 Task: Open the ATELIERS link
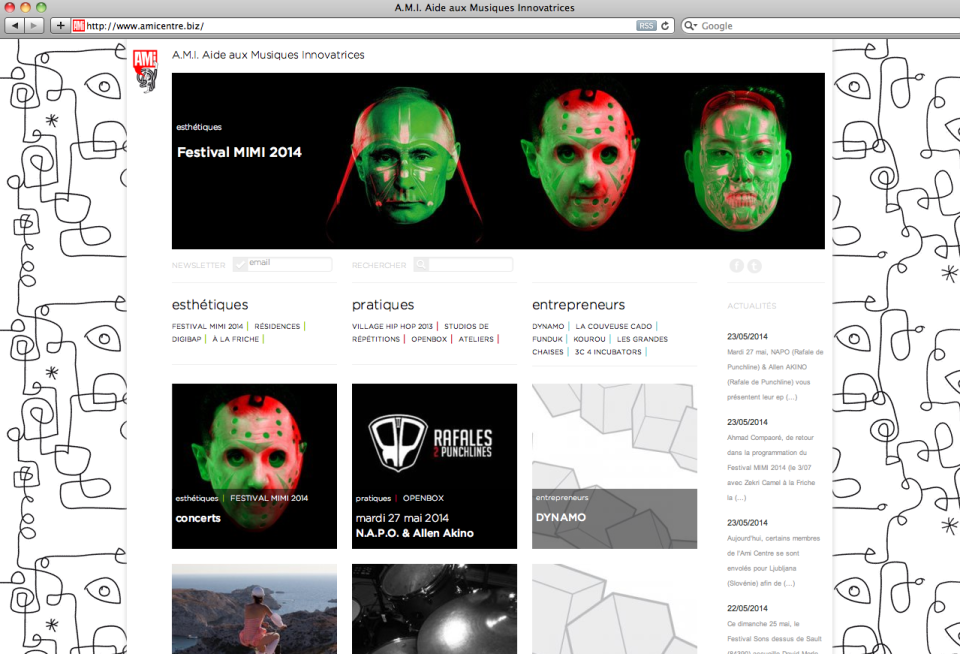[x=476, y=339]
